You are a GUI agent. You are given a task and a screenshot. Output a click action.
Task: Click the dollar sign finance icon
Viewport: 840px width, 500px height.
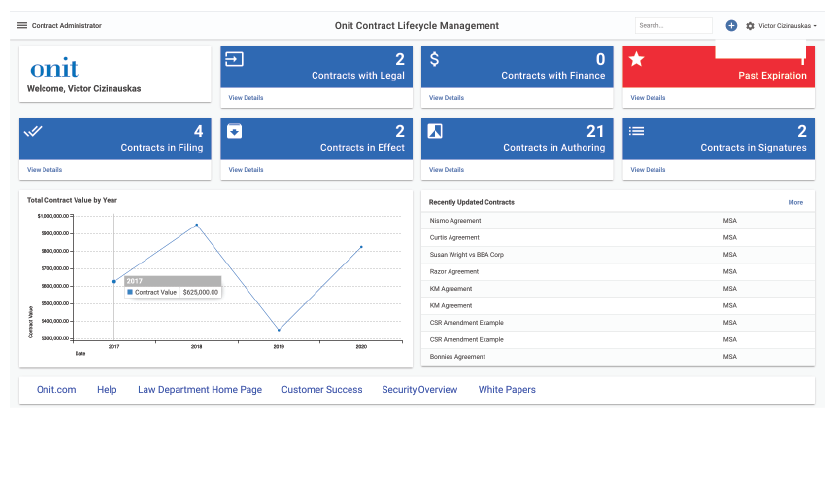tap(434, 59)
